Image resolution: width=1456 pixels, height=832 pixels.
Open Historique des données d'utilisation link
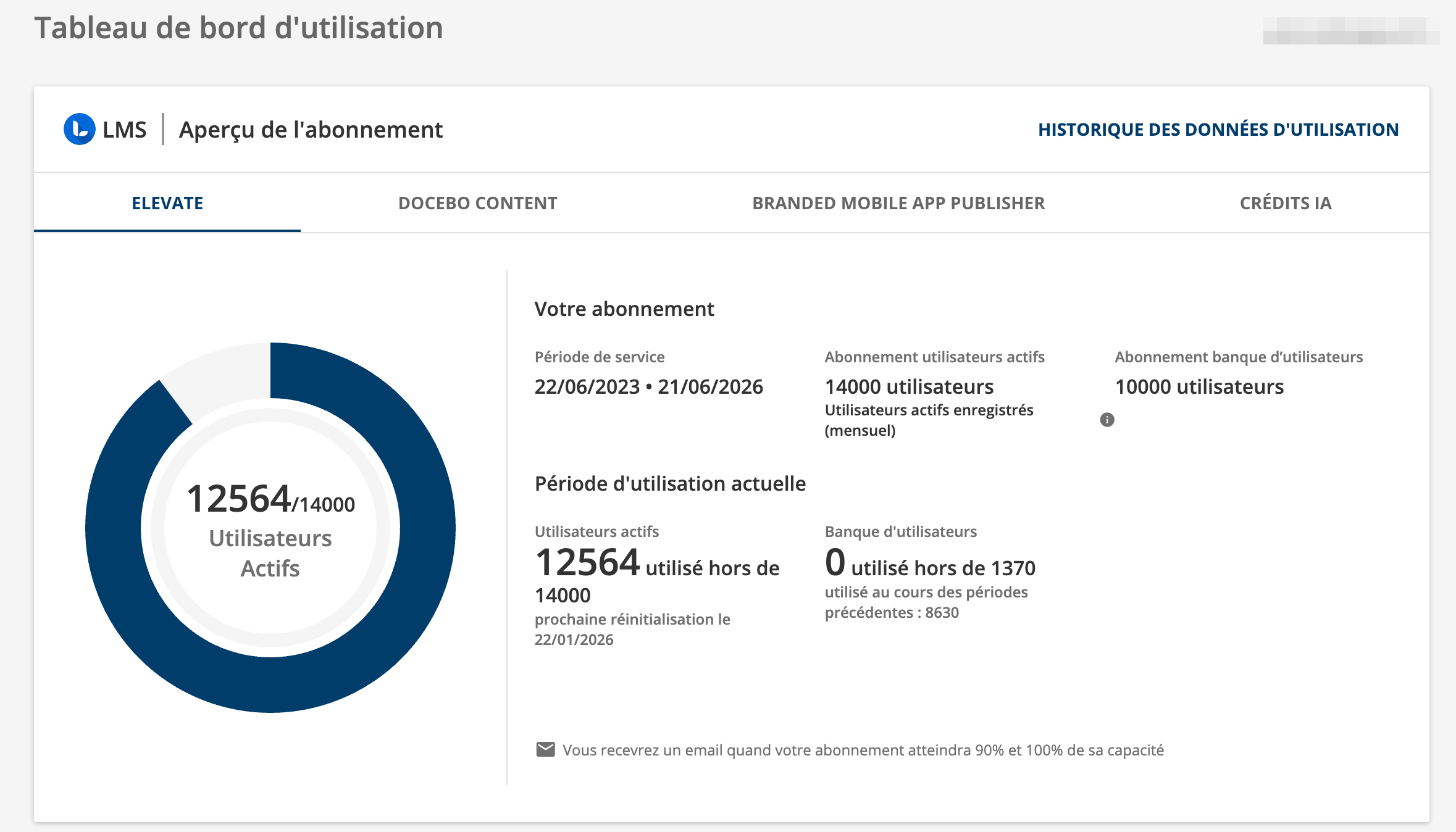coord(1218,130)
